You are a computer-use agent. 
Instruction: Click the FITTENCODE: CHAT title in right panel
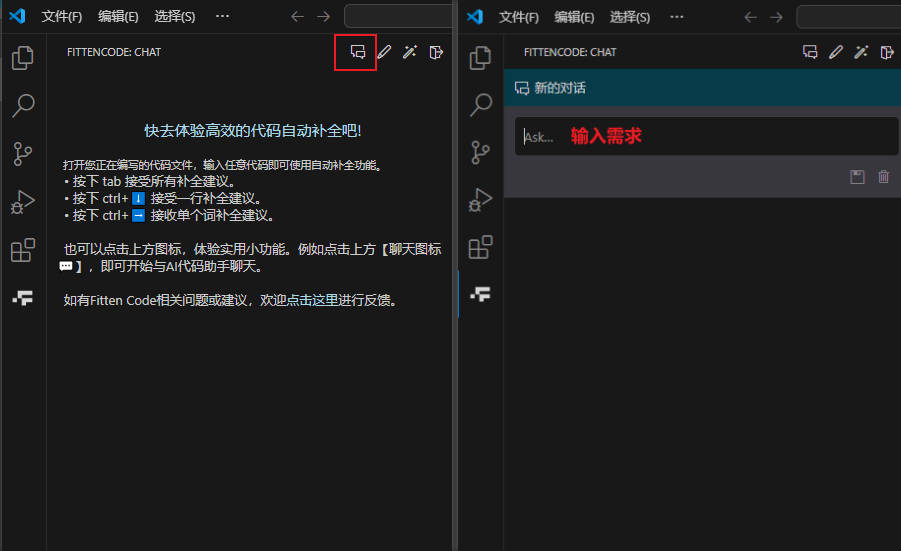(x=570, y=52)
